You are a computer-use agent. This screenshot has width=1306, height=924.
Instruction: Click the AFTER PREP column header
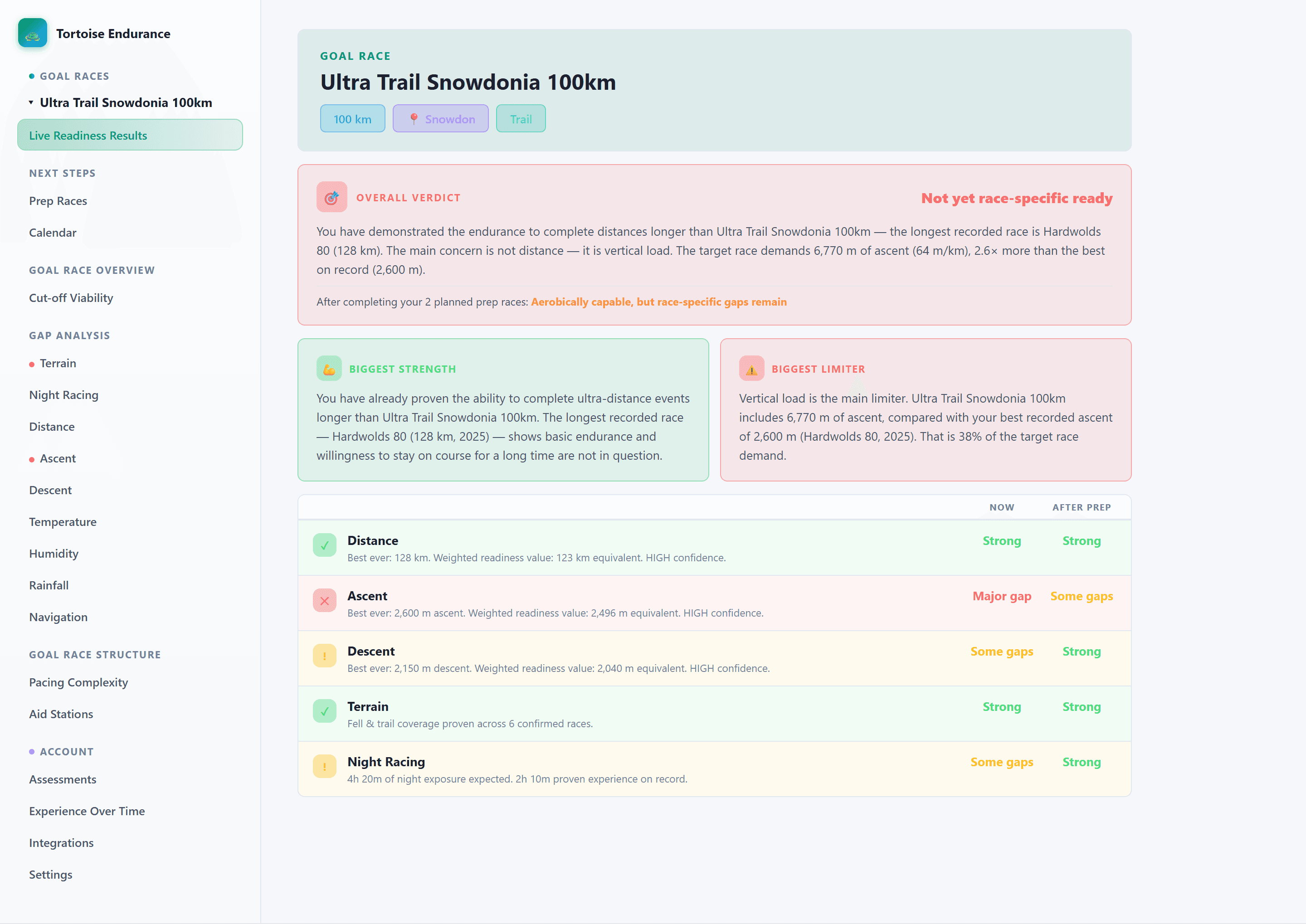click(x=1081, y=507)
